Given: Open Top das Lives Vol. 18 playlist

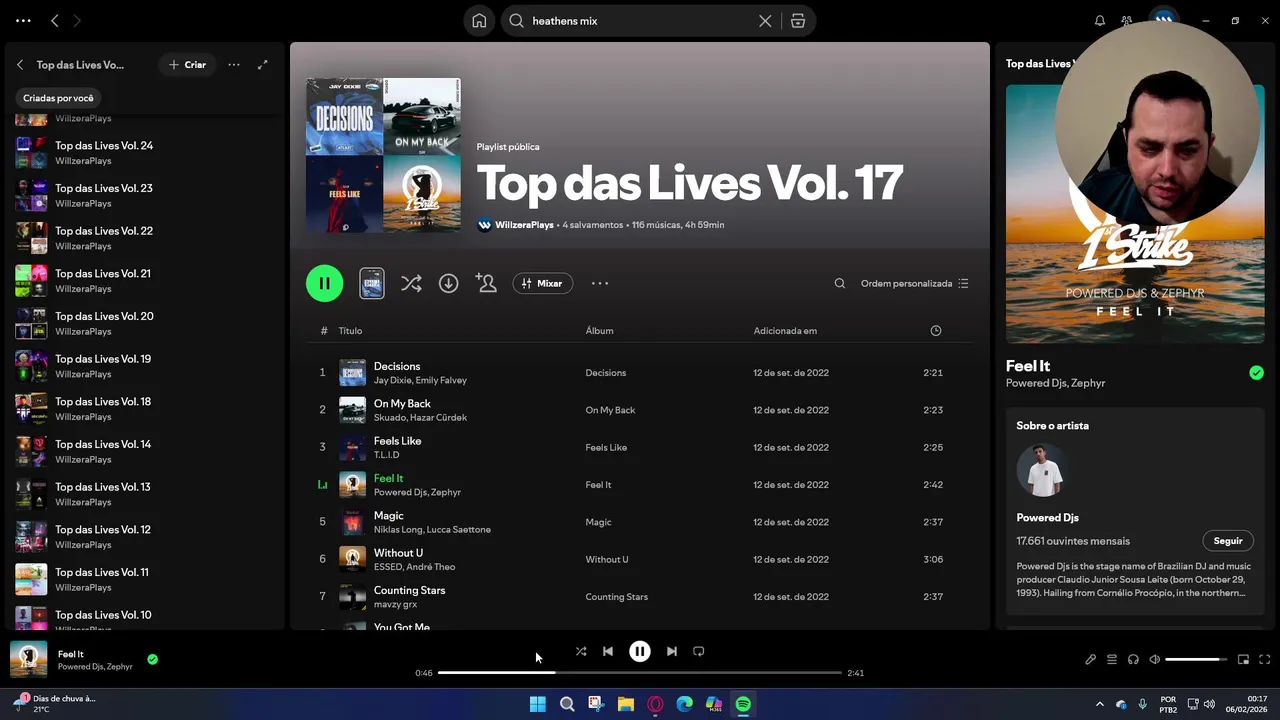Looking at the screenshot, I should 145,408.
